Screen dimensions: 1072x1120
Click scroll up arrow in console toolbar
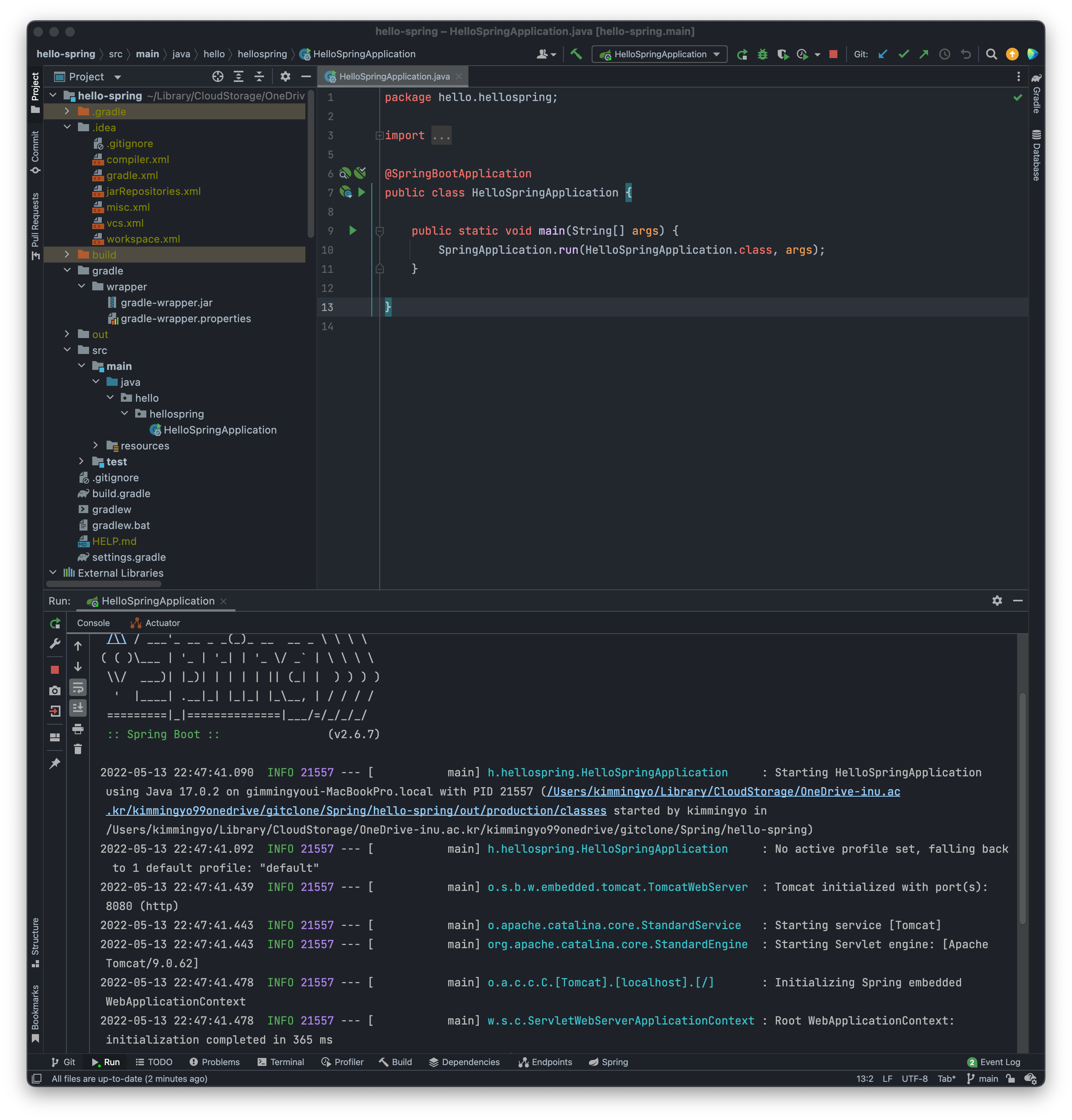pyautogui.click(x=78, y=646)
